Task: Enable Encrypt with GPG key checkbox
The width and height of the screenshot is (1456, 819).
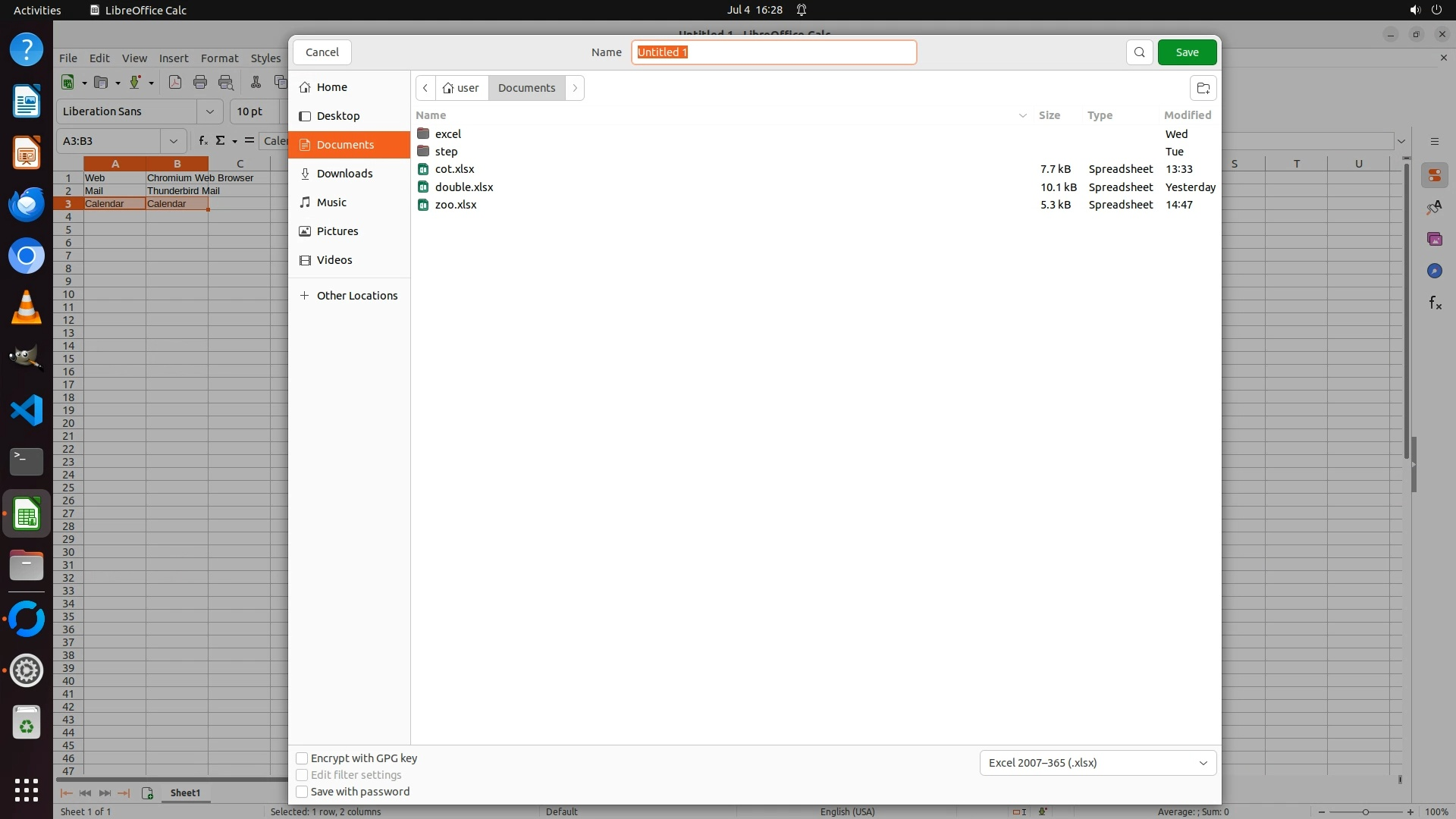Action: tap(302, 758)
